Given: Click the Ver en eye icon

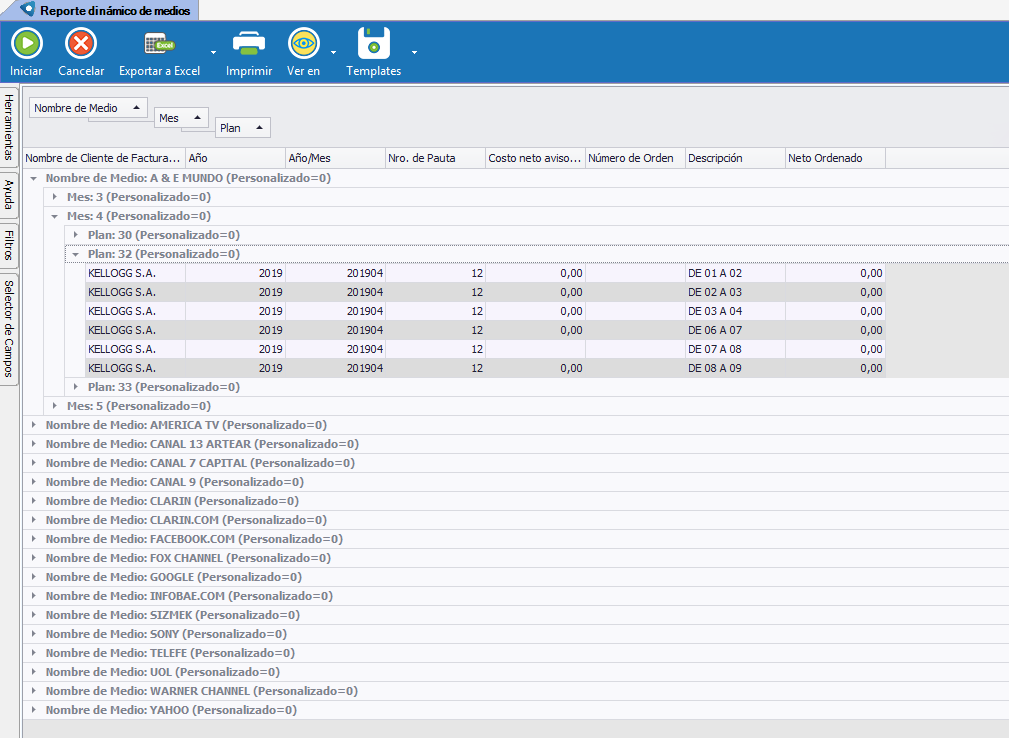Looking at the screenshot, I should (x=303, y=44).
